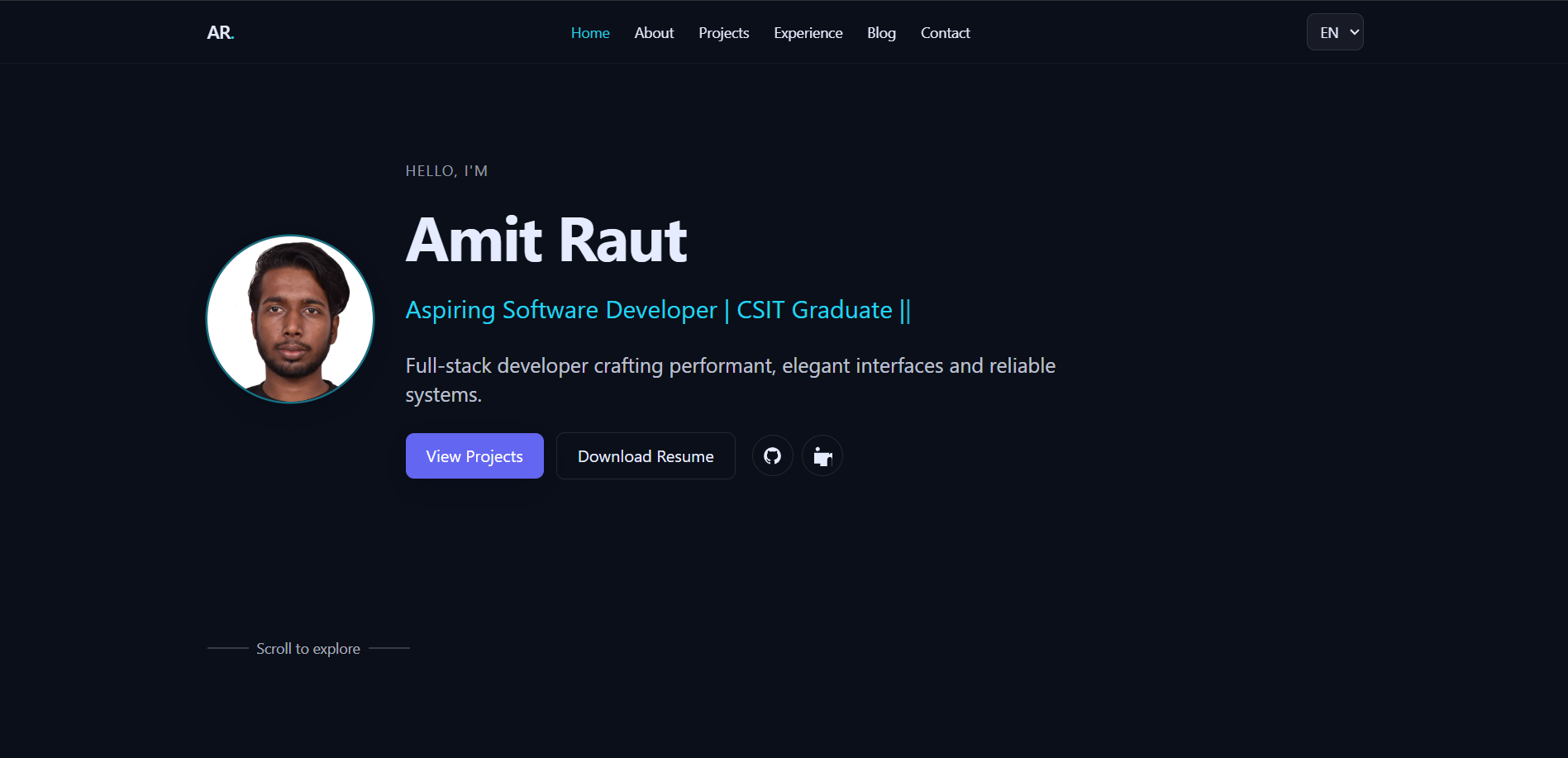Click the coffee cup social icon
Viewport: 1568px width, 758px height.
(x=822, y=455)
